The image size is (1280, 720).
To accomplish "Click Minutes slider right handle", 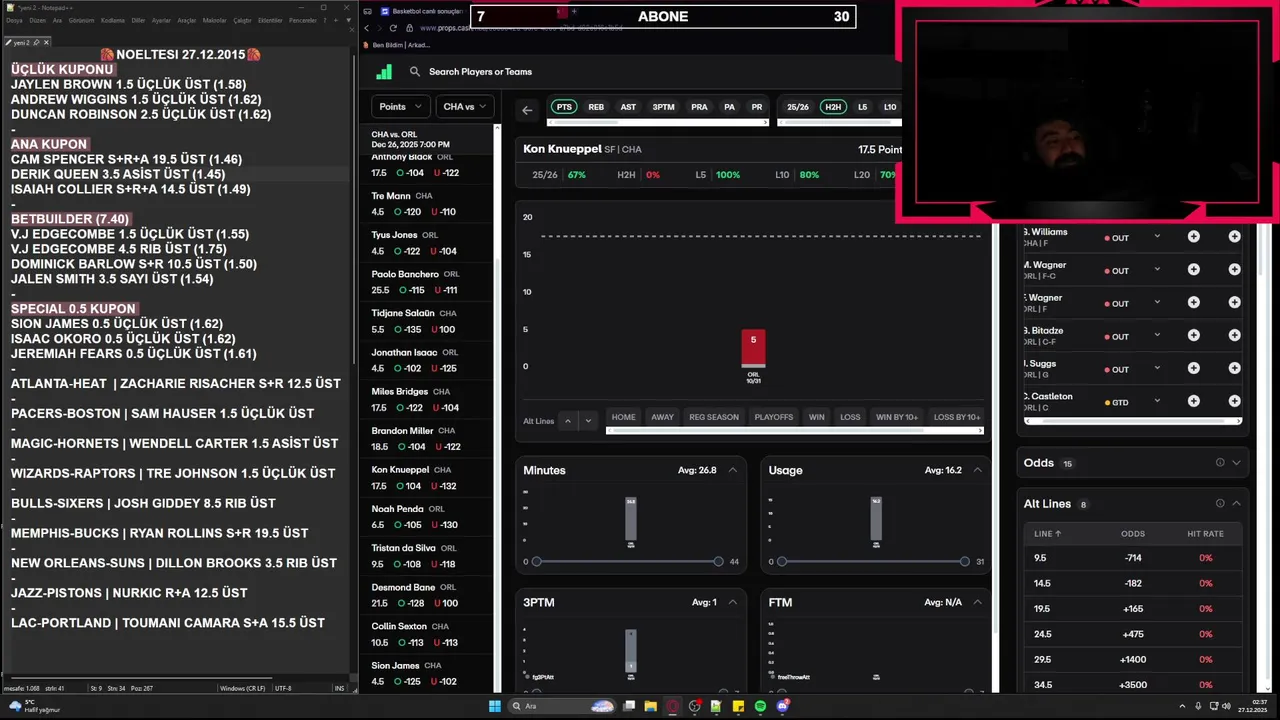I will [718, 562].
